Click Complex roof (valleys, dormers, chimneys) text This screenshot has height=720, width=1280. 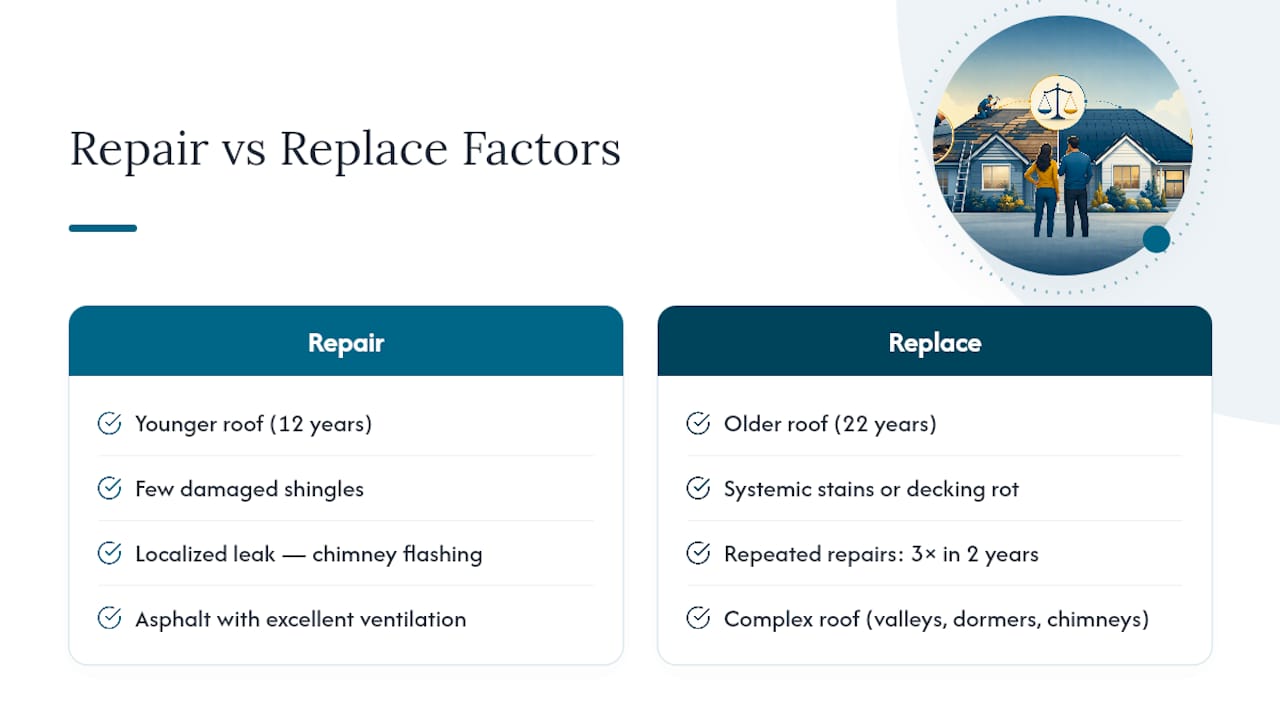click(936, 619)
